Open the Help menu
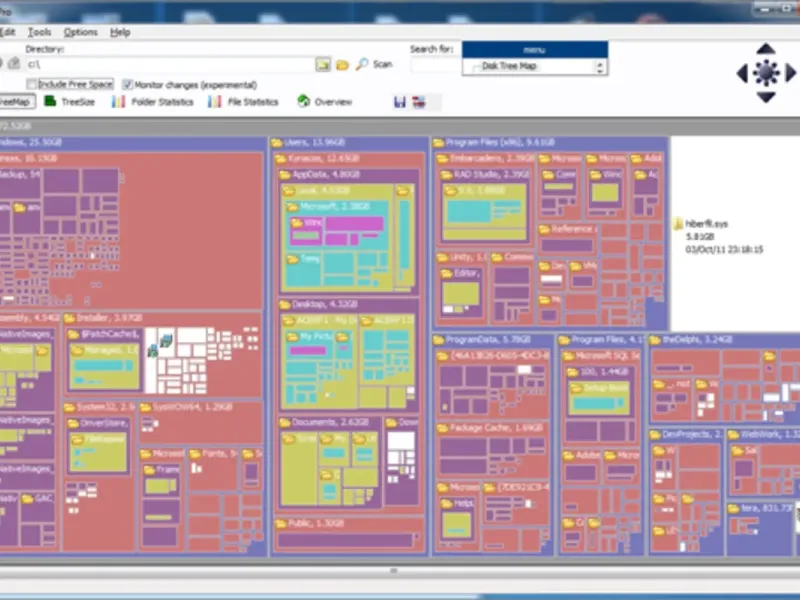The image size is (800, 600). pyautogui.click(x=120, y=32)
